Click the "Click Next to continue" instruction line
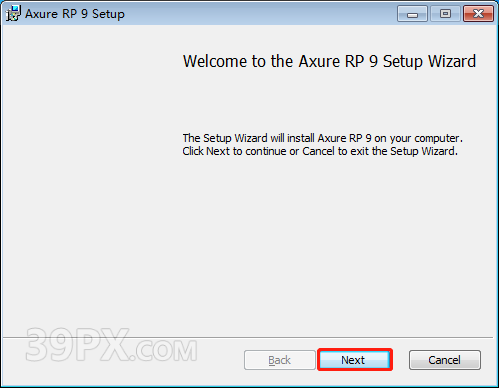Viewport: 499px width, 388px height. (x=320, y=151)
